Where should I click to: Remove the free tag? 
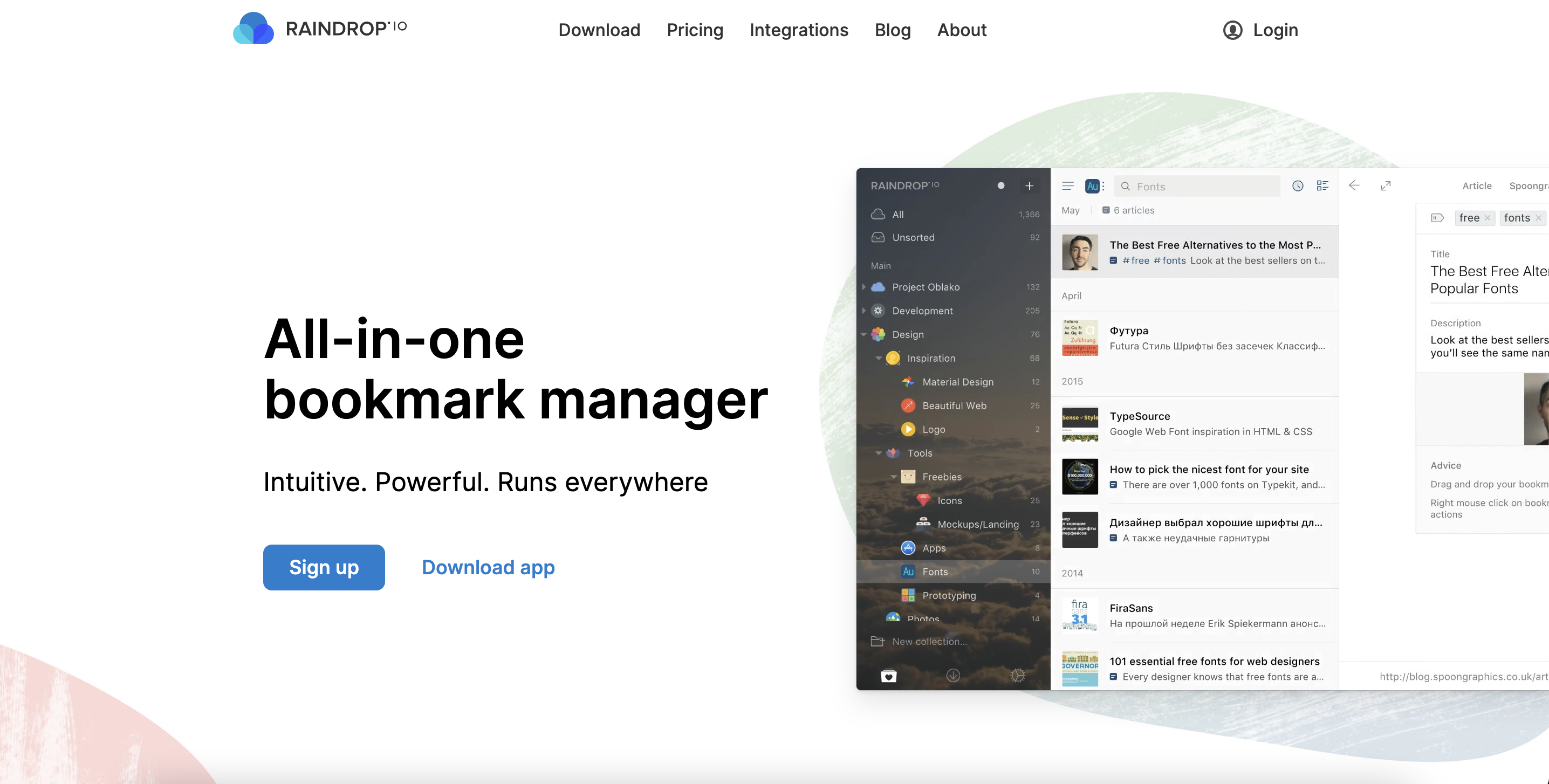pos(1487,218)
